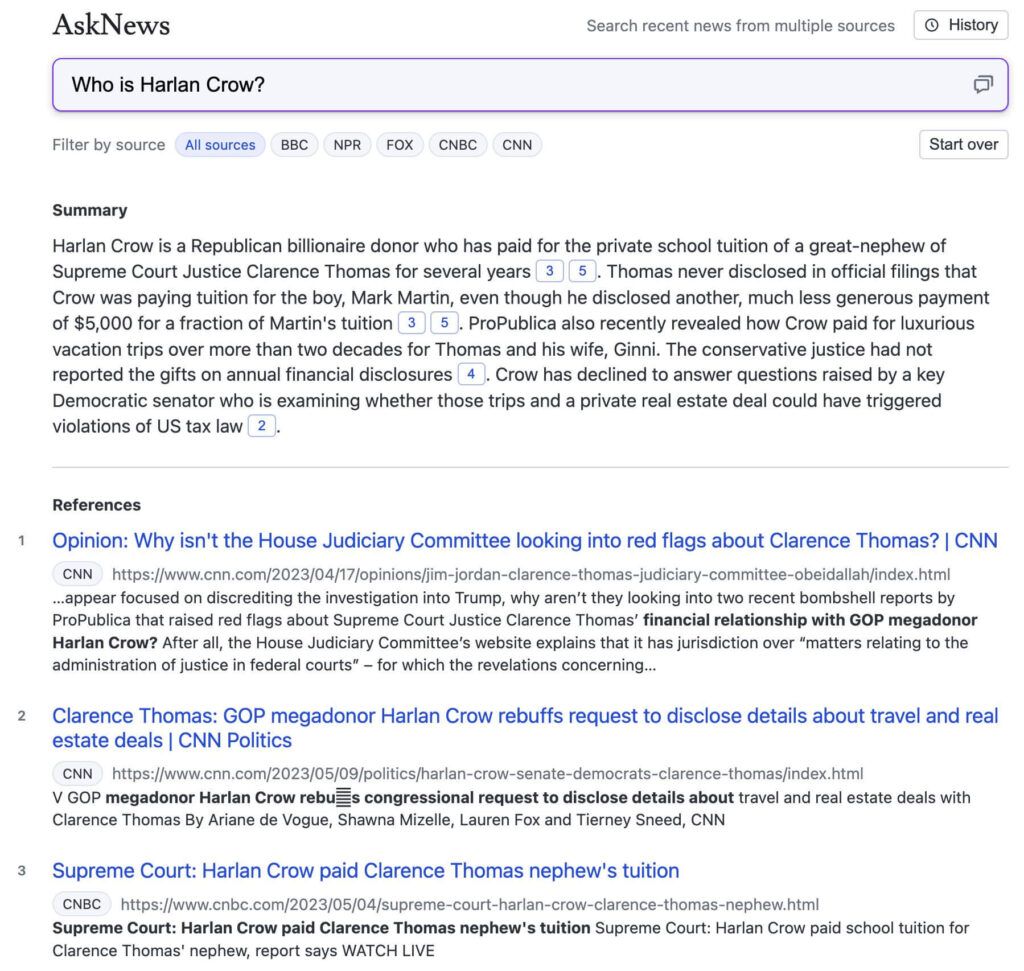1024x971 pixels.
Task: Filter results by NPR source
Action: click(x=346, y=145)
